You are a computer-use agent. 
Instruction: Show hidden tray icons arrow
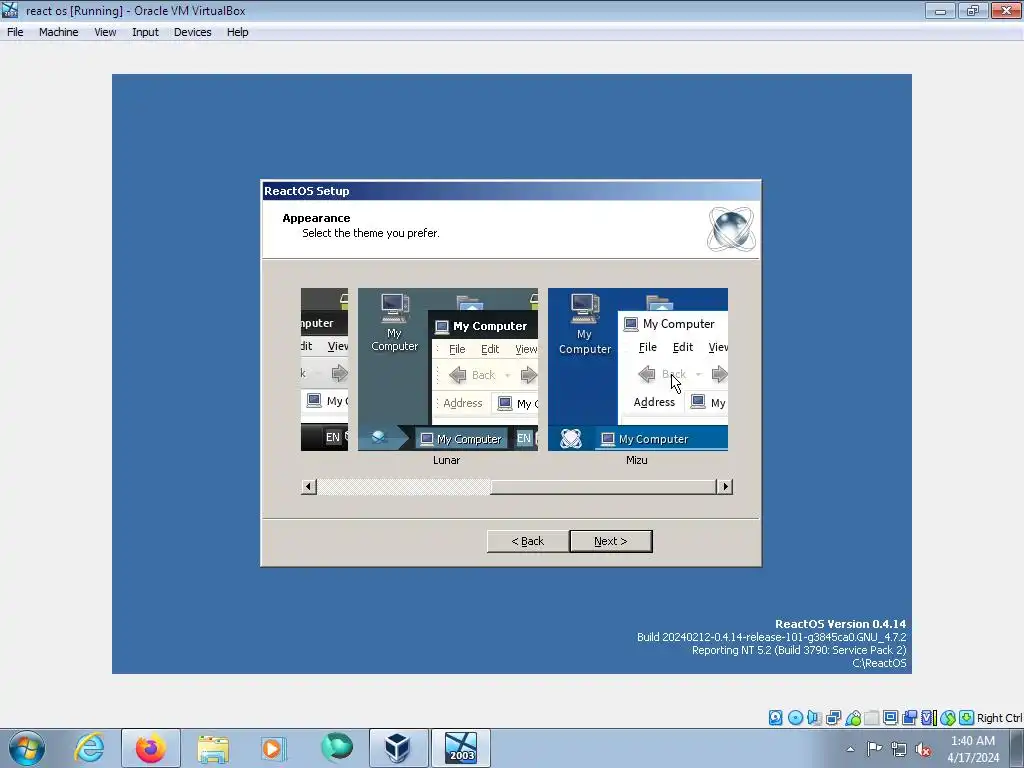850,750
